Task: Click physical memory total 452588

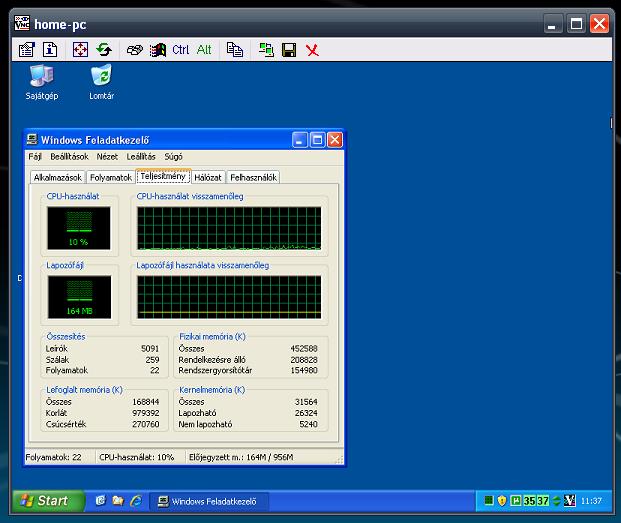Action: point(304,348)
